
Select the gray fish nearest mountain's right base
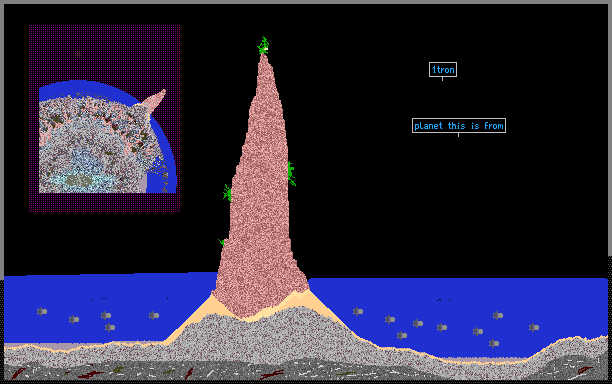(358, 311)
